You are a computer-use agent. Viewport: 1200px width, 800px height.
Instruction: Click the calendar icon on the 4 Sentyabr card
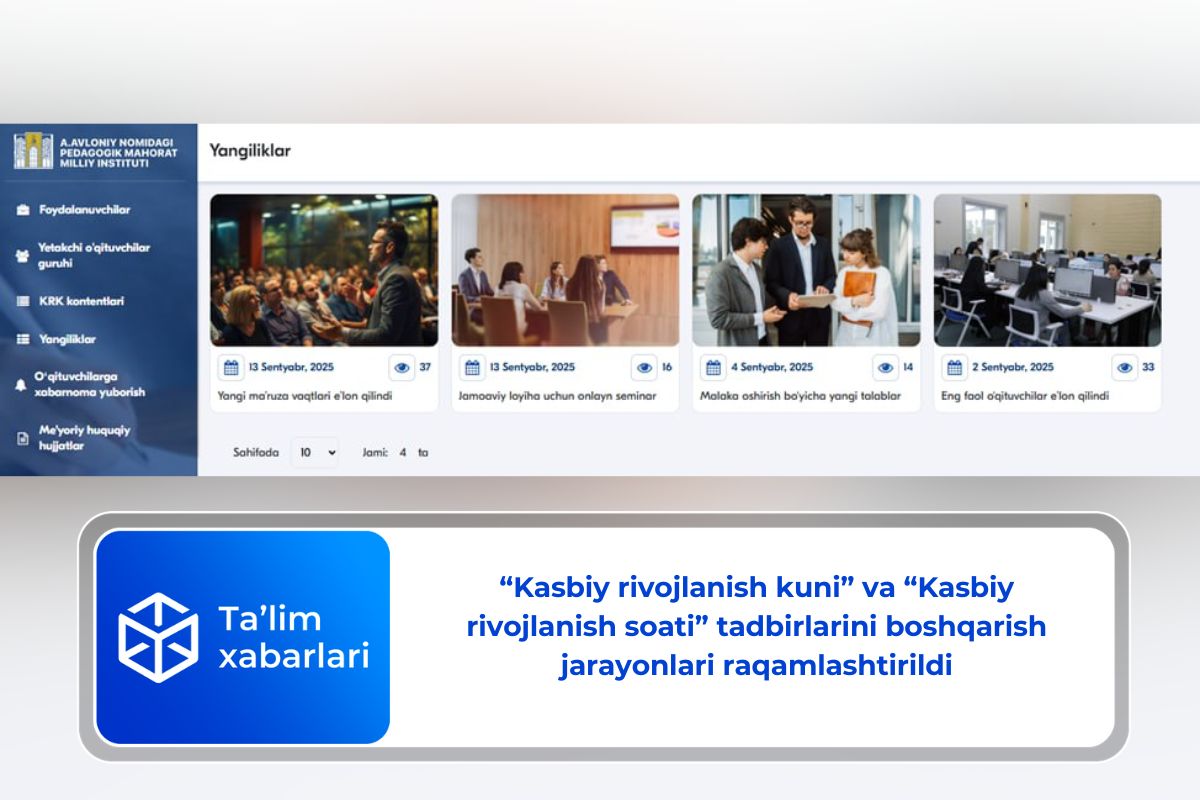714,366
